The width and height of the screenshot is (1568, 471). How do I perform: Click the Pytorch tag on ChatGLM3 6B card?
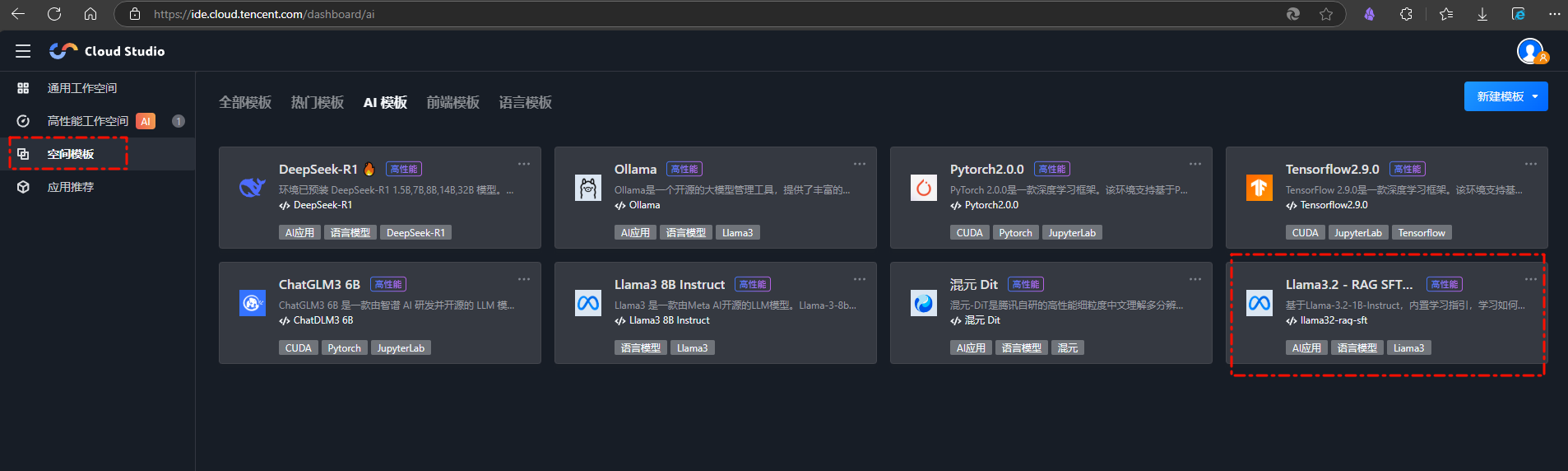pos(344,348)
